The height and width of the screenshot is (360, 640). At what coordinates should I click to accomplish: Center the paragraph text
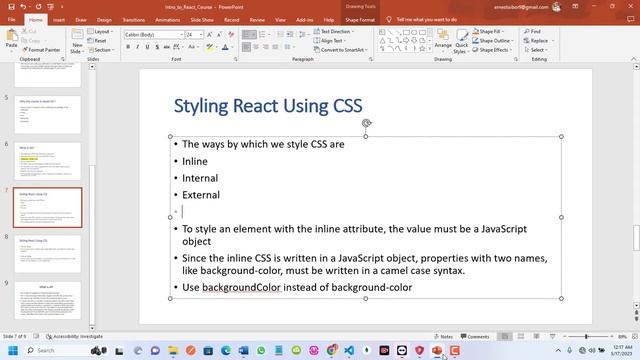[256, 47]
